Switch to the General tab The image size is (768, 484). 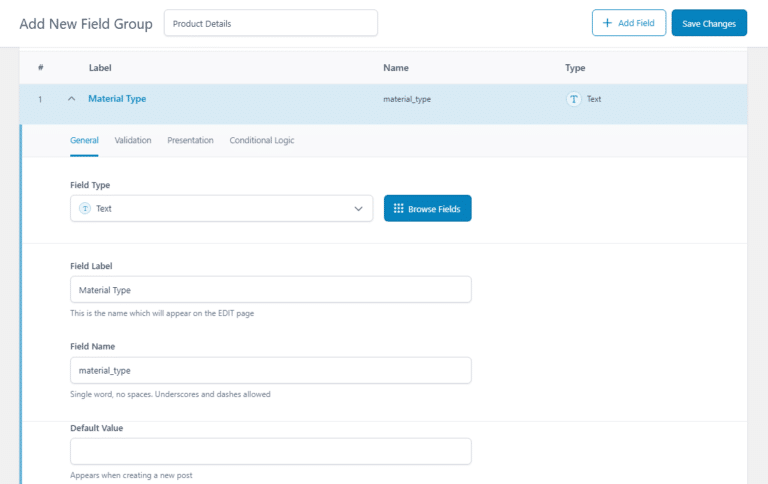[x=84, y=140]
